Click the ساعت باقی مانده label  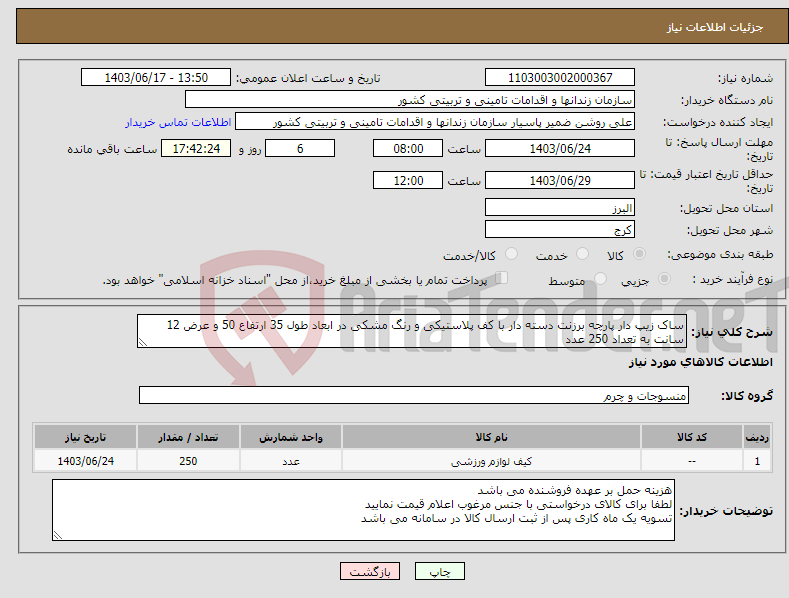(112, 149)
